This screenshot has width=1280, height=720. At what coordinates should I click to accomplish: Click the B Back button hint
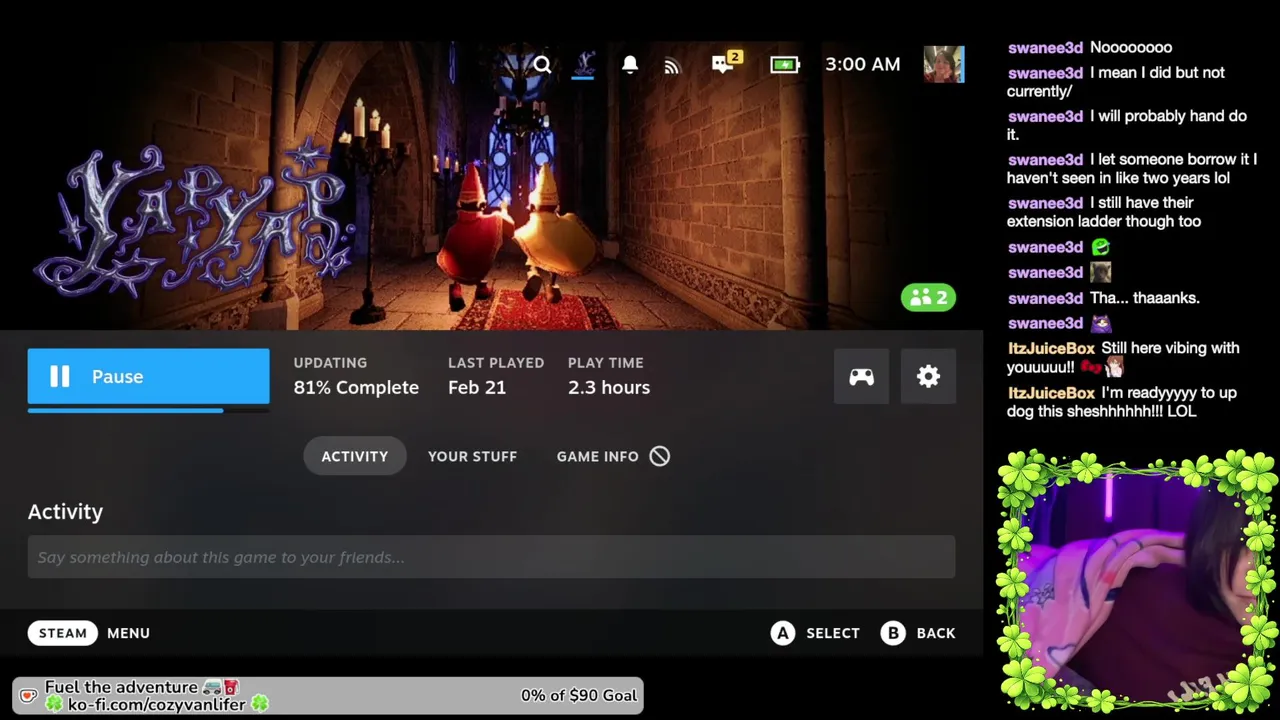(918, 633)
